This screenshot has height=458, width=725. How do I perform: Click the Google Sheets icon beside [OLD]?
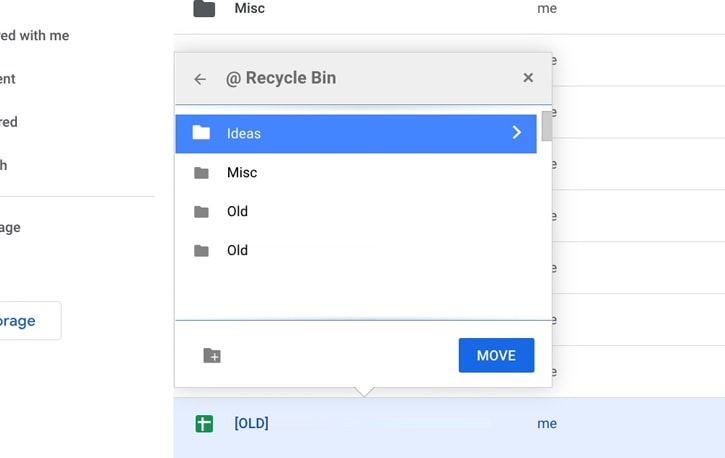point(204,423)
